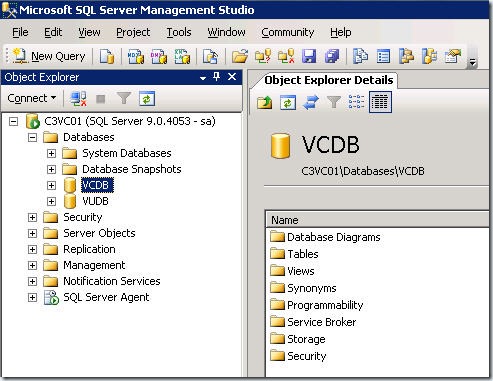Expand the Notification Services node

pos(32,281)
